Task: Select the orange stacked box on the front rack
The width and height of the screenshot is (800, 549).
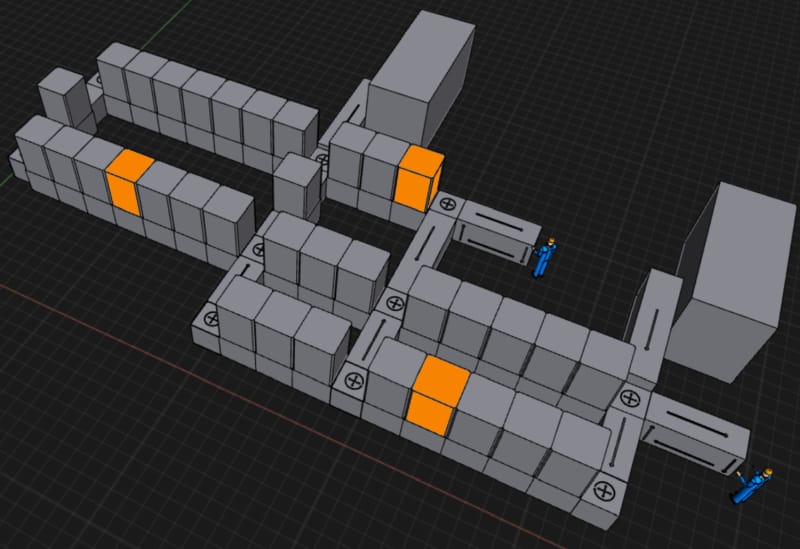Action: (x=438, y=396)
